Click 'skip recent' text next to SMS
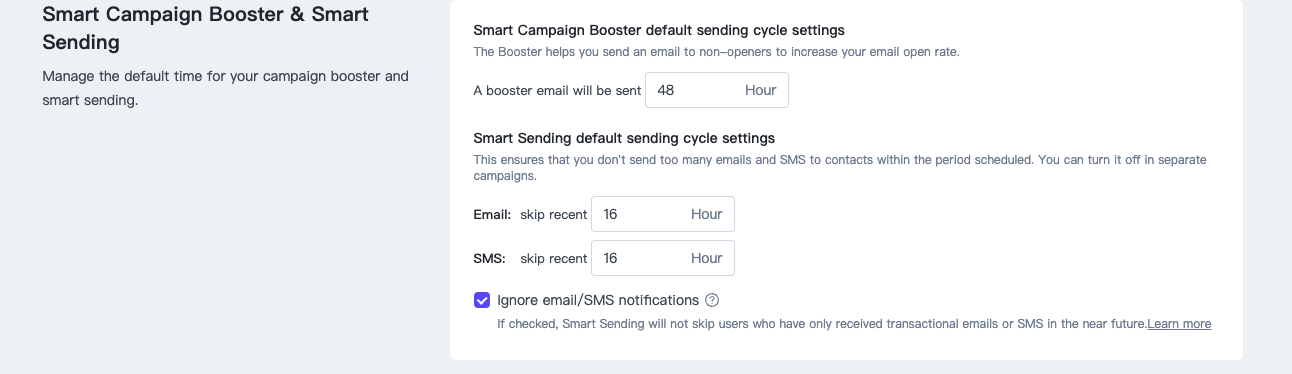The width and height of the screenshot is (1292, 374). tap(553, 258)
